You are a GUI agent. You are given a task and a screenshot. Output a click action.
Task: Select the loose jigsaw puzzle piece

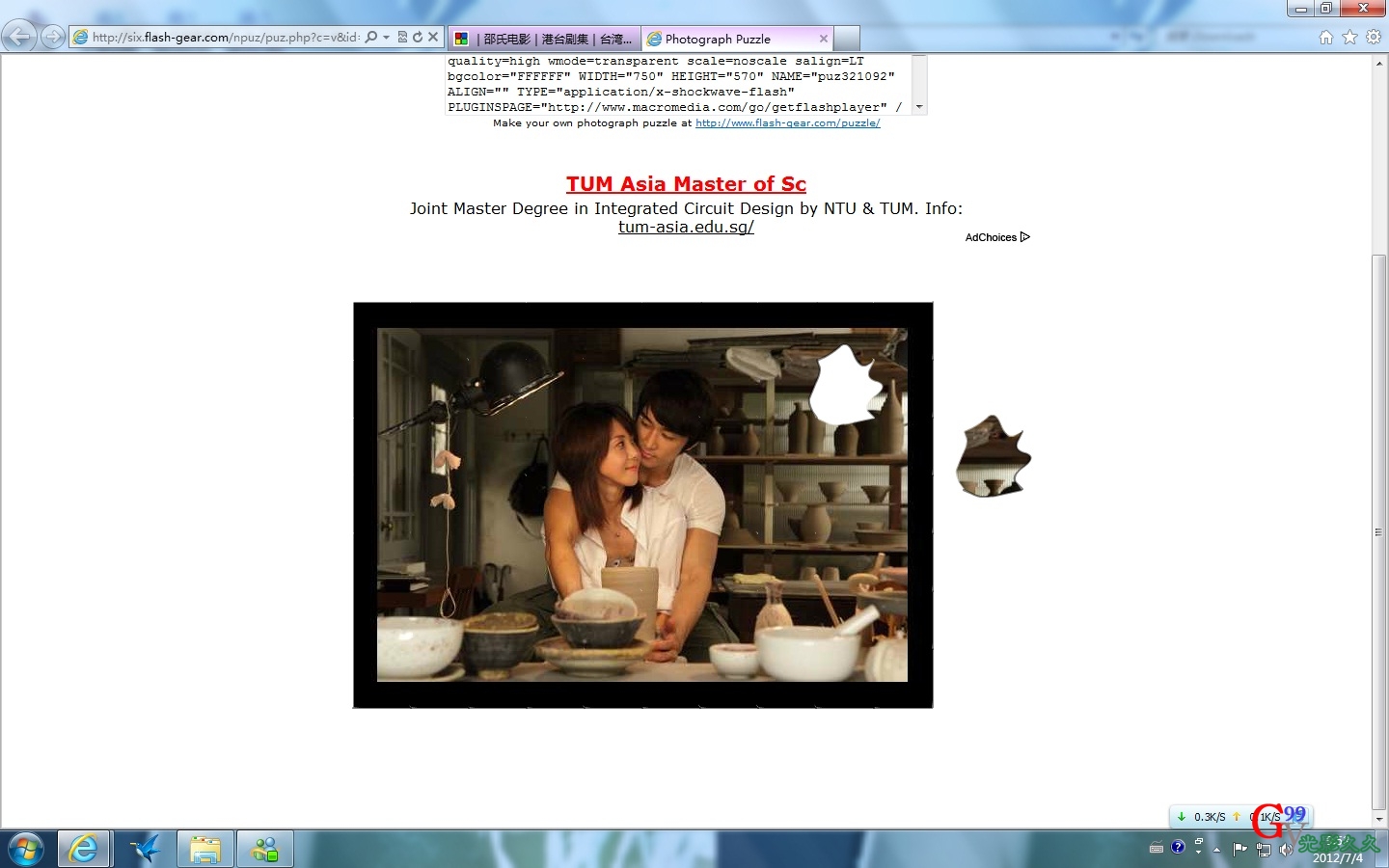(x=993, y=458)
